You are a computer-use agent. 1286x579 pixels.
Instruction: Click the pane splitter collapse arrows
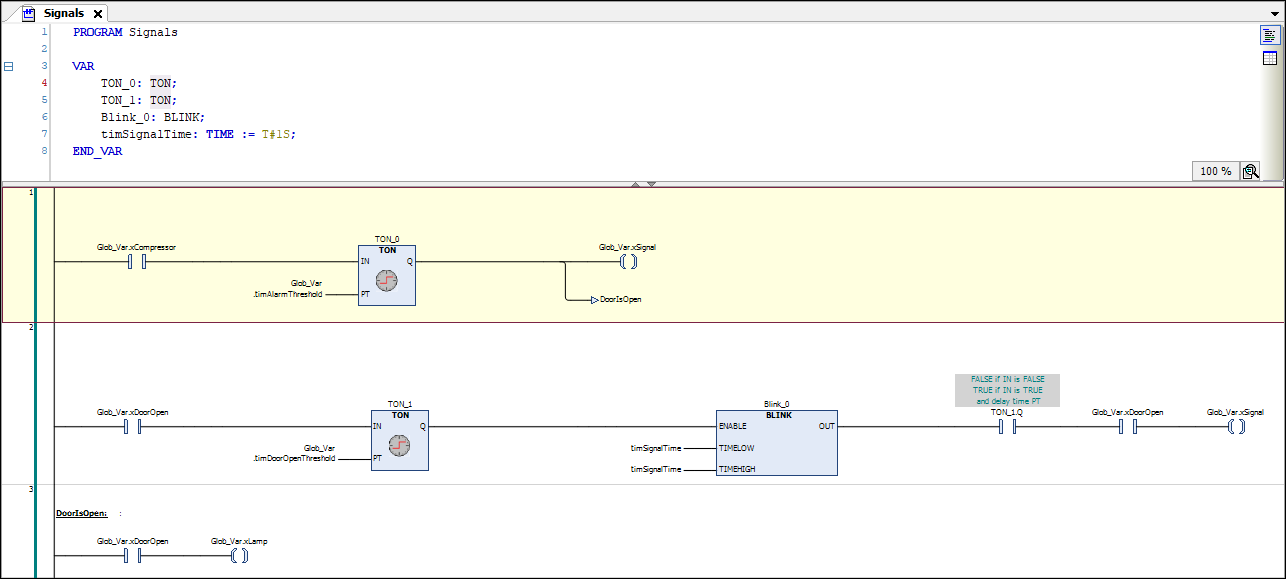coord(643,184)
